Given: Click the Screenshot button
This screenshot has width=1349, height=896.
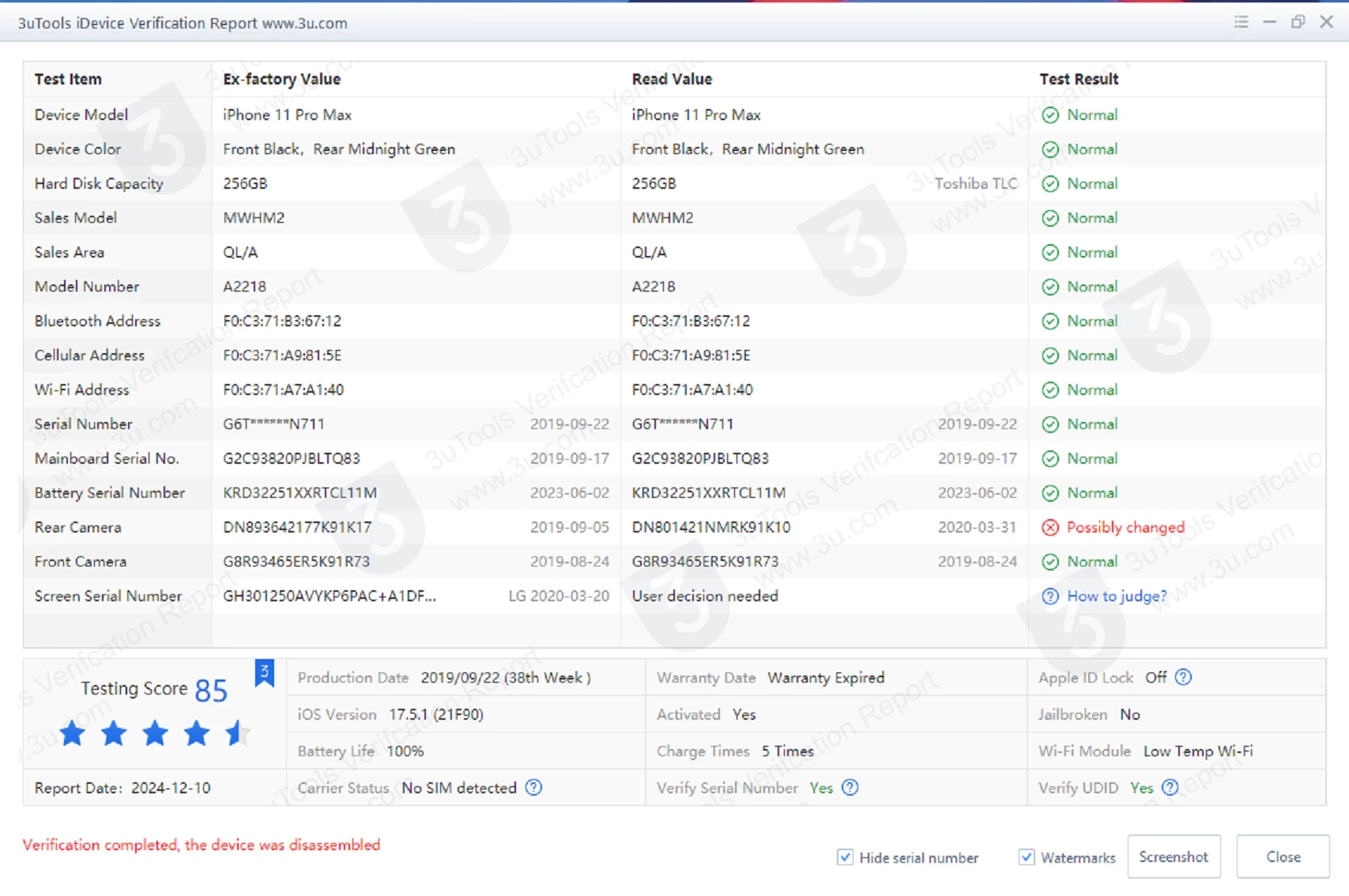Looking at the screenshot, I should (x=1174, y=856).
